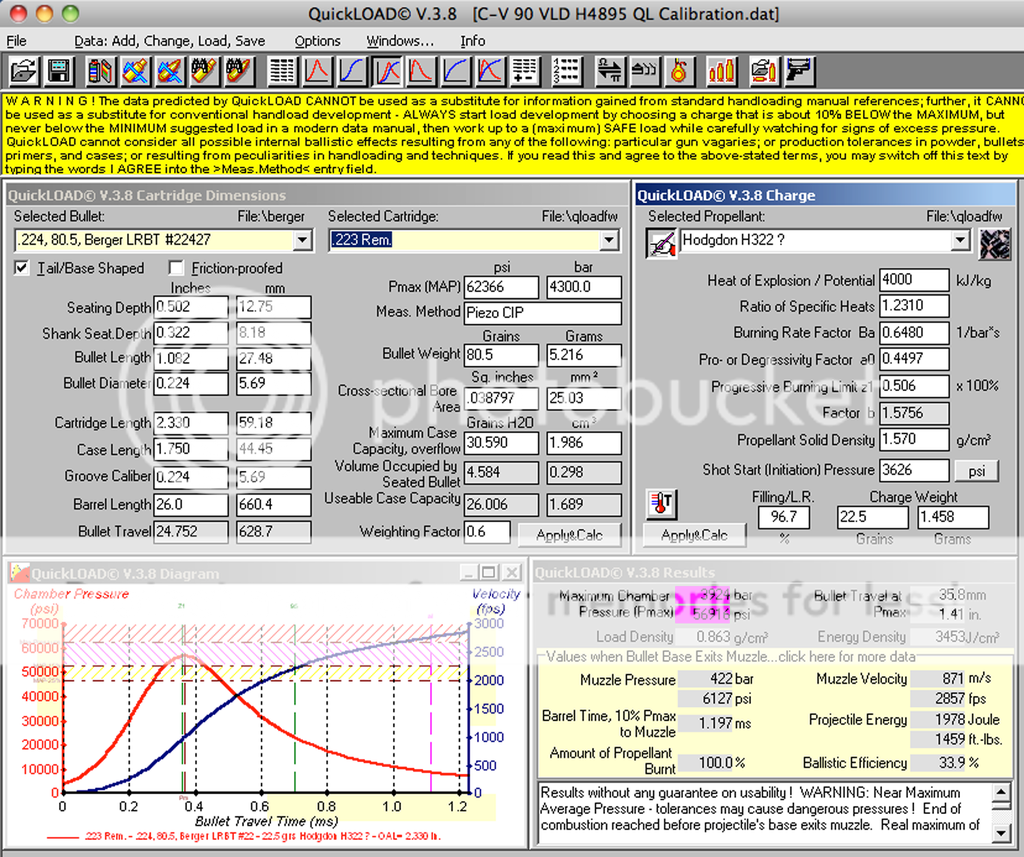
Task: Expand the Selected Bullet dropdown
Action: click(303, 241)
